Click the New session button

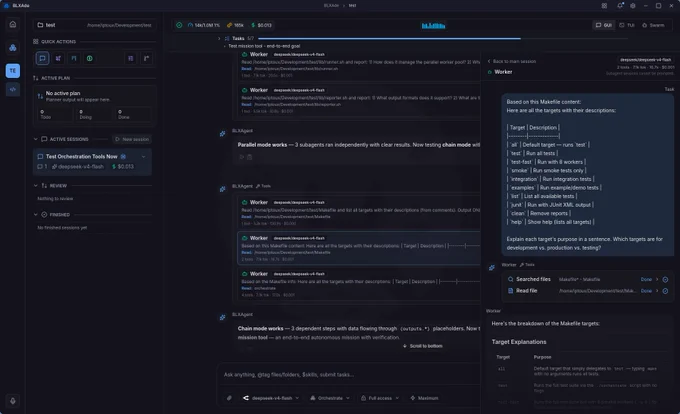132,139
